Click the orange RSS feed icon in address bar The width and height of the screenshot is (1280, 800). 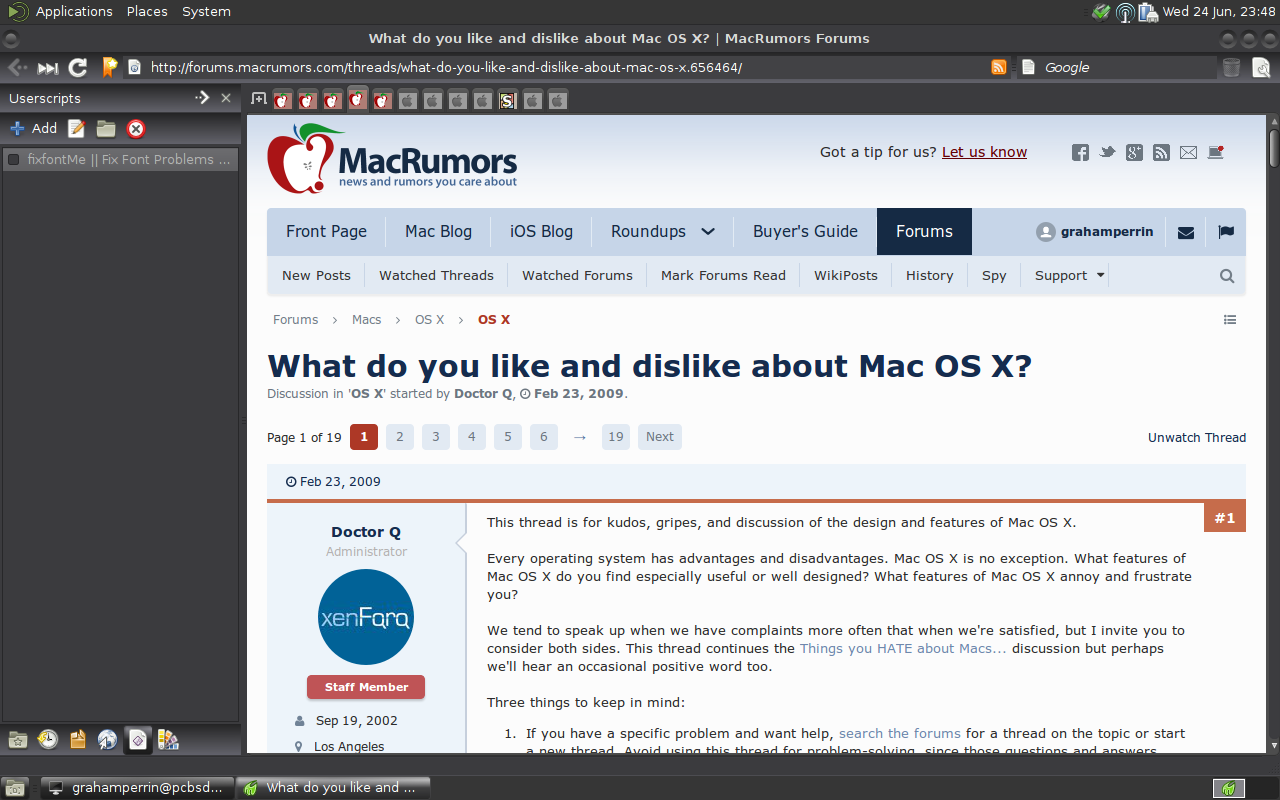999,68
